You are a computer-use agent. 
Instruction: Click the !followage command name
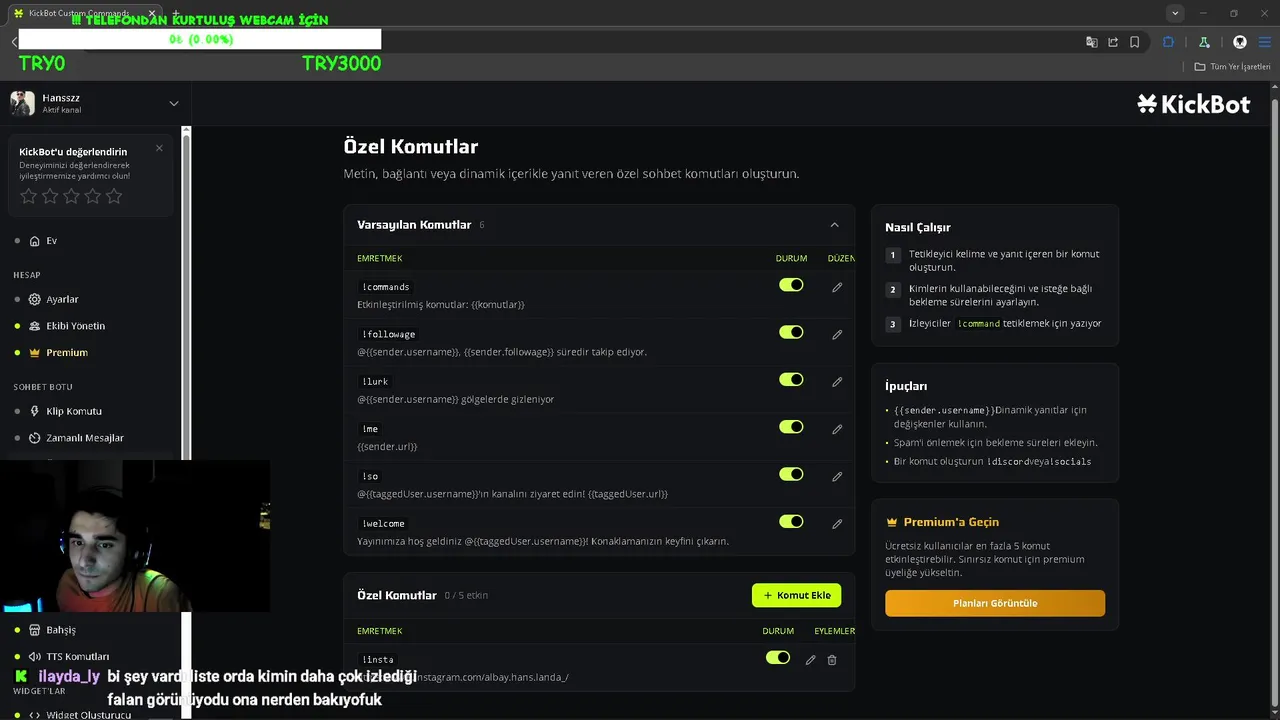coord(389,334)
